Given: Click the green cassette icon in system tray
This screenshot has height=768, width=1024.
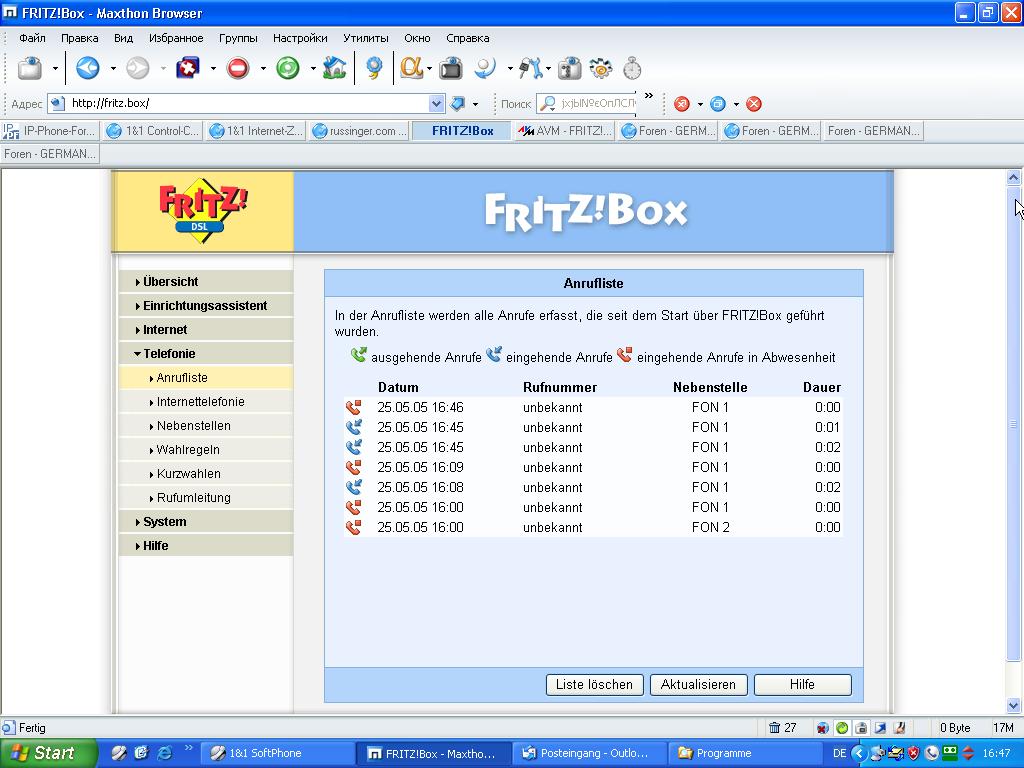Looking at the screenshot, I should click(950, 752).
